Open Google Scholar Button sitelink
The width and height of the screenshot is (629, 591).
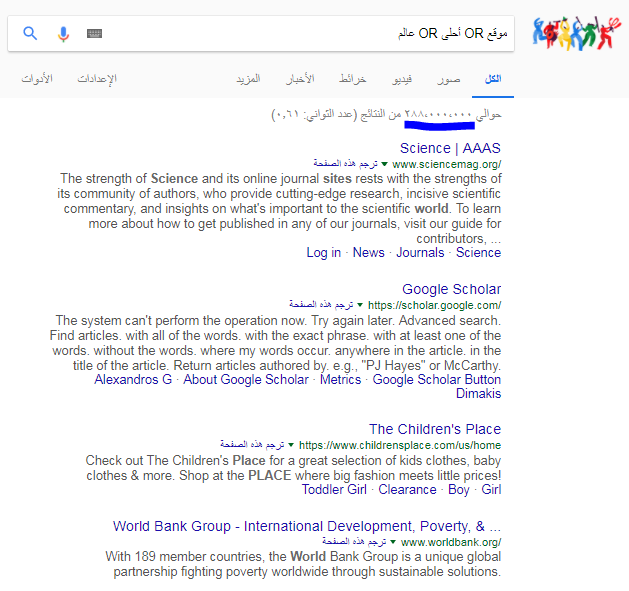(x=436, y=379)
